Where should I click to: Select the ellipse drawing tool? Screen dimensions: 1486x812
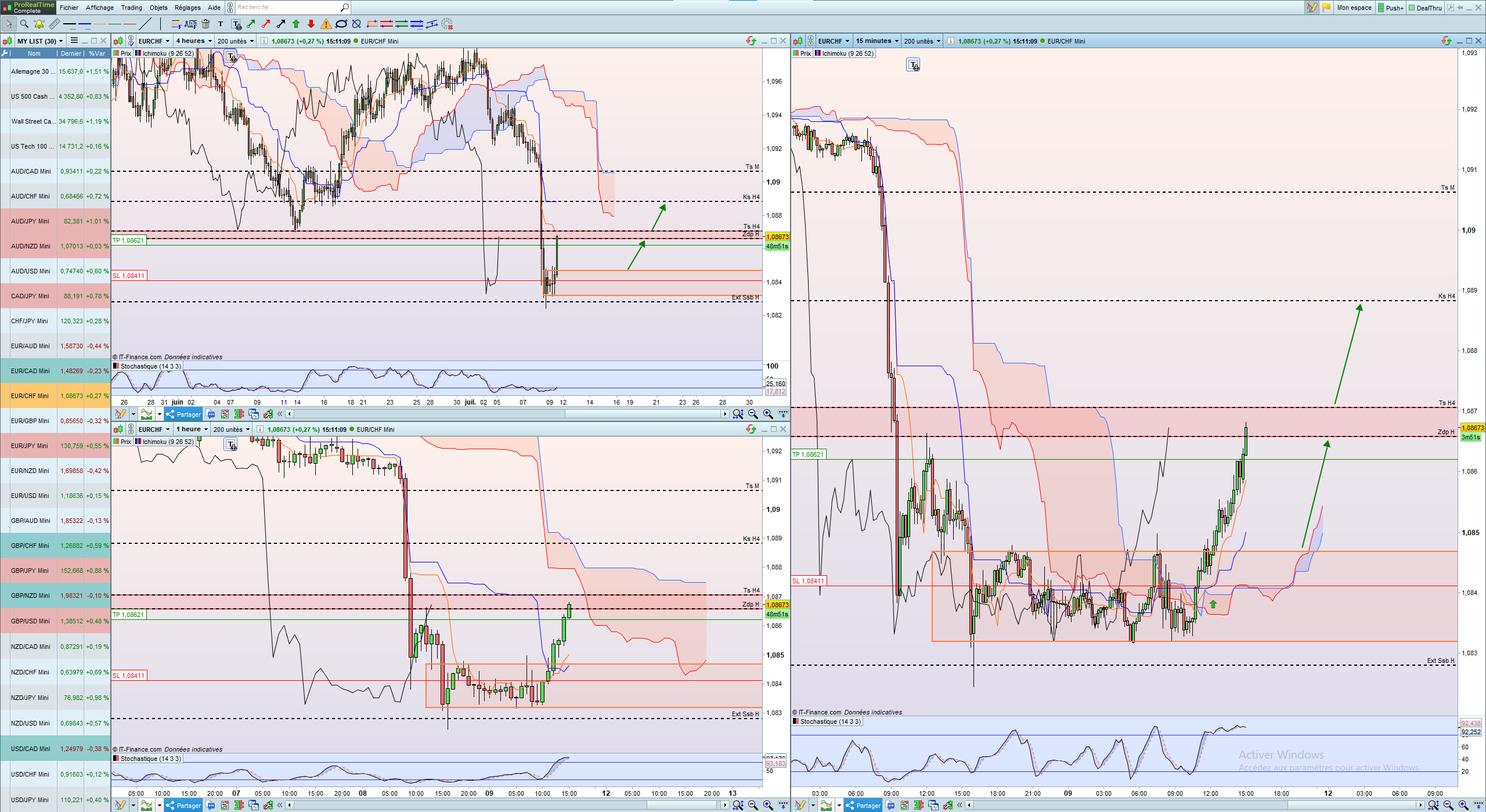click(341, 24)
